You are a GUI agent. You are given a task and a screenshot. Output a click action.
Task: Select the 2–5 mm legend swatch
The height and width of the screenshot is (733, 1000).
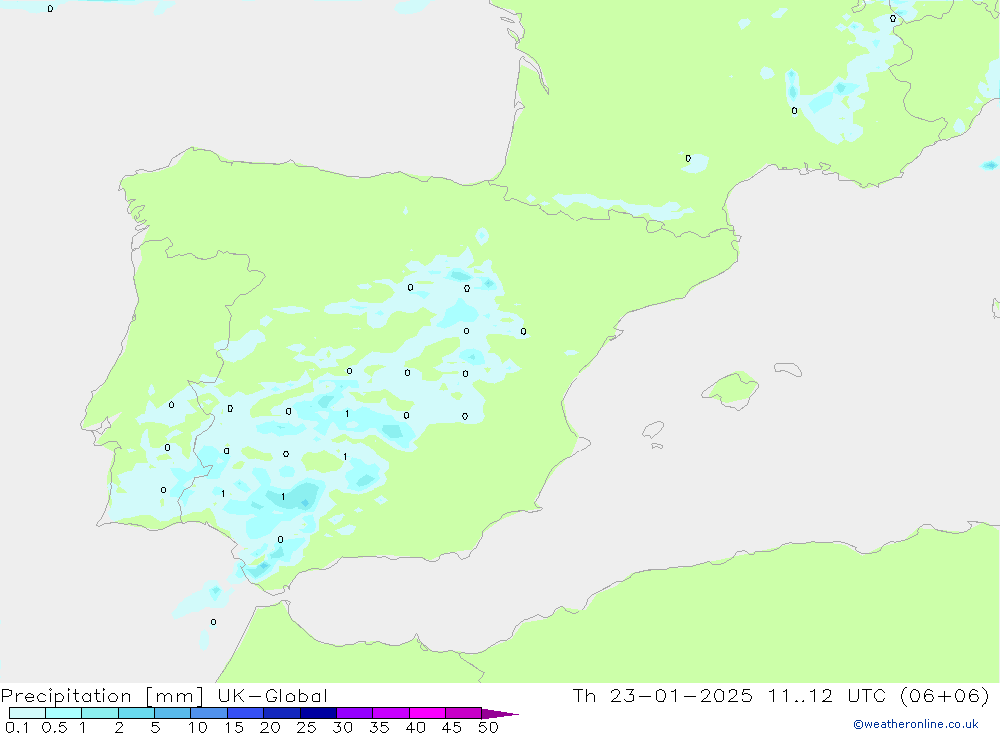pos(136,713)
